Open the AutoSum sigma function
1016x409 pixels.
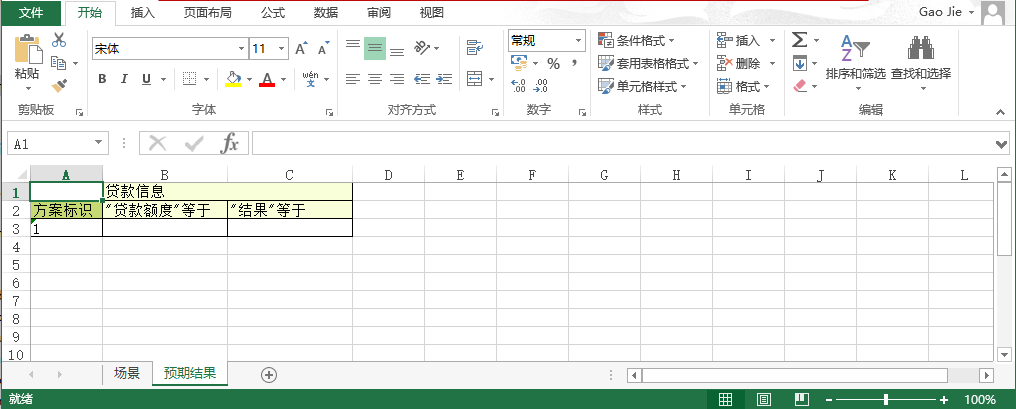tap(799, 40)
